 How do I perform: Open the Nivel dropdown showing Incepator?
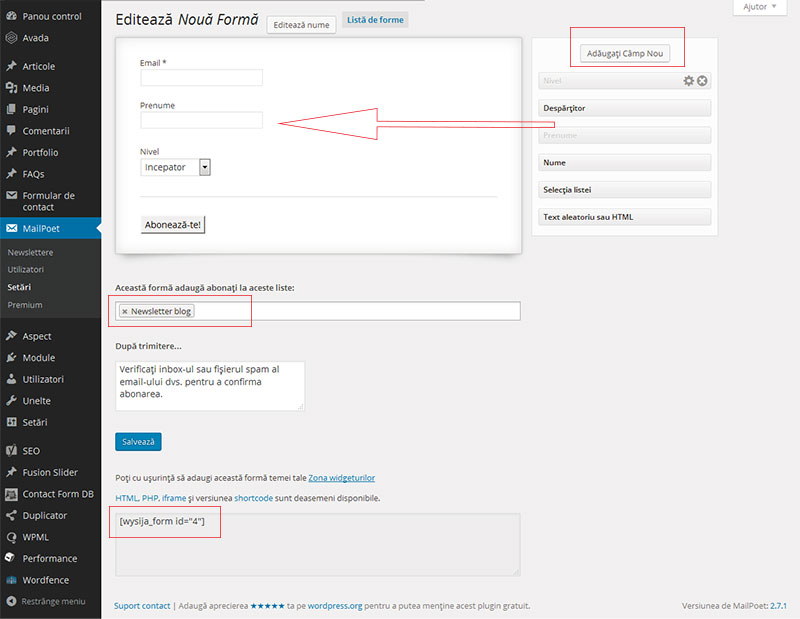[176, 168]
